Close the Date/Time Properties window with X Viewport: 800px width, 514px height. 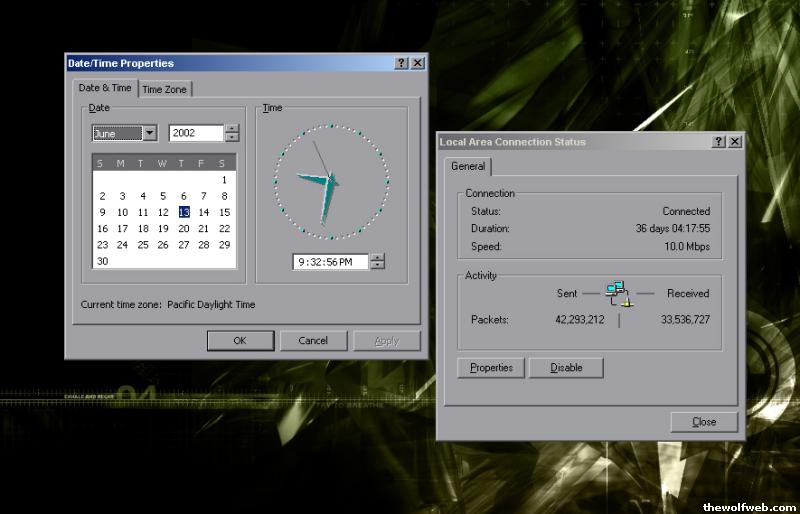tap(417, 63)
